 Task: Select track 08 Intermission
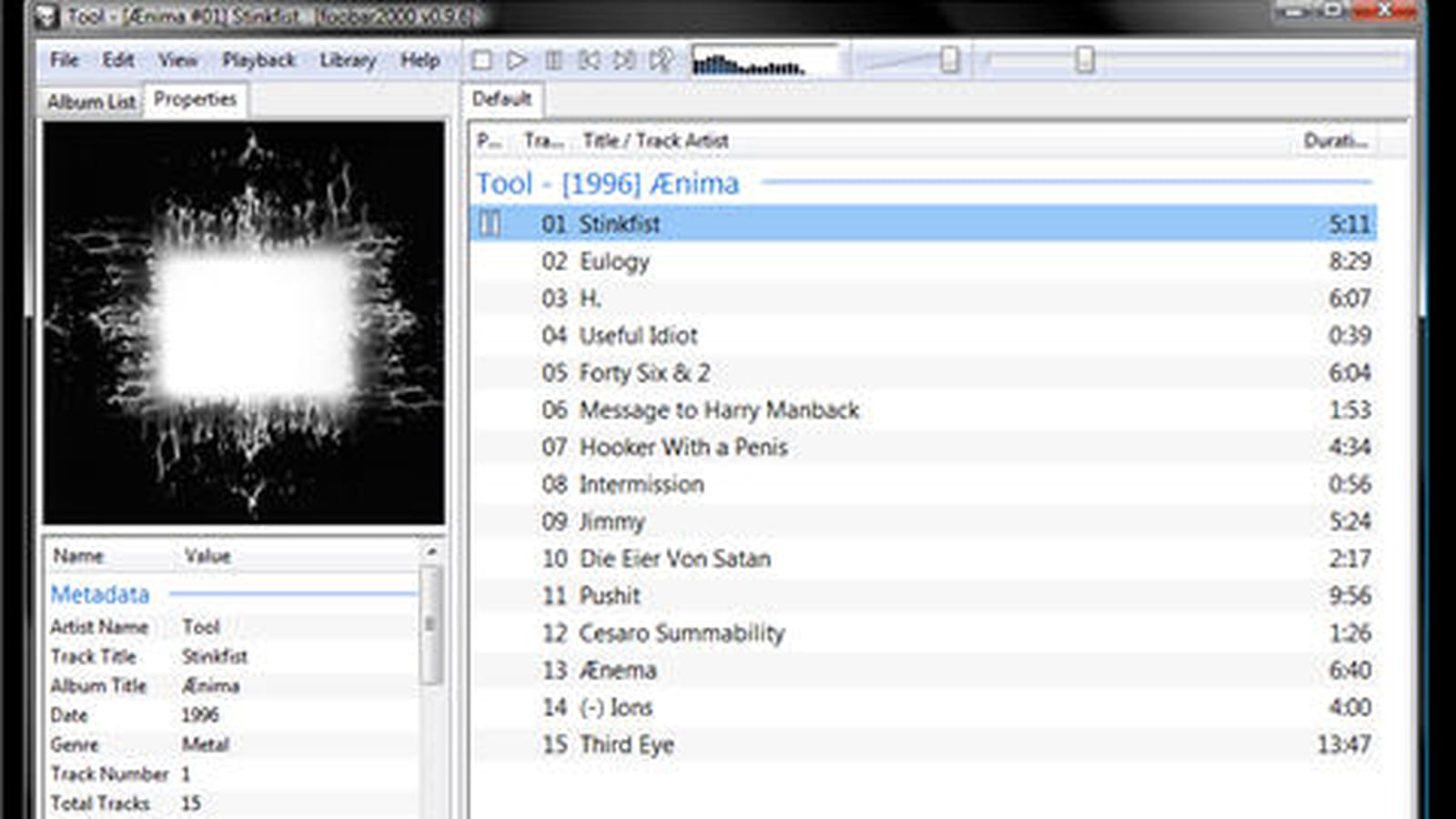(924, 484)
